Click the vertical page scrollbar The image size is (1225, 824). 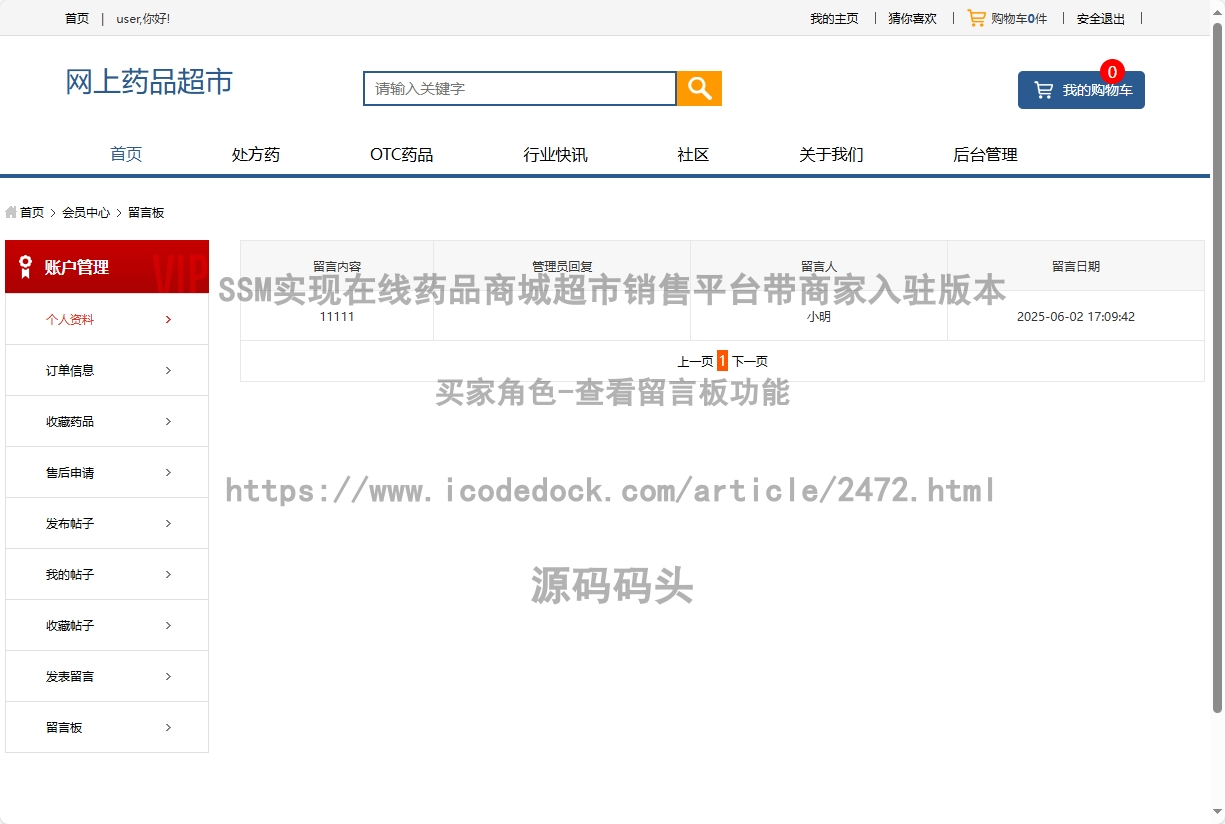click(1217, 370)
